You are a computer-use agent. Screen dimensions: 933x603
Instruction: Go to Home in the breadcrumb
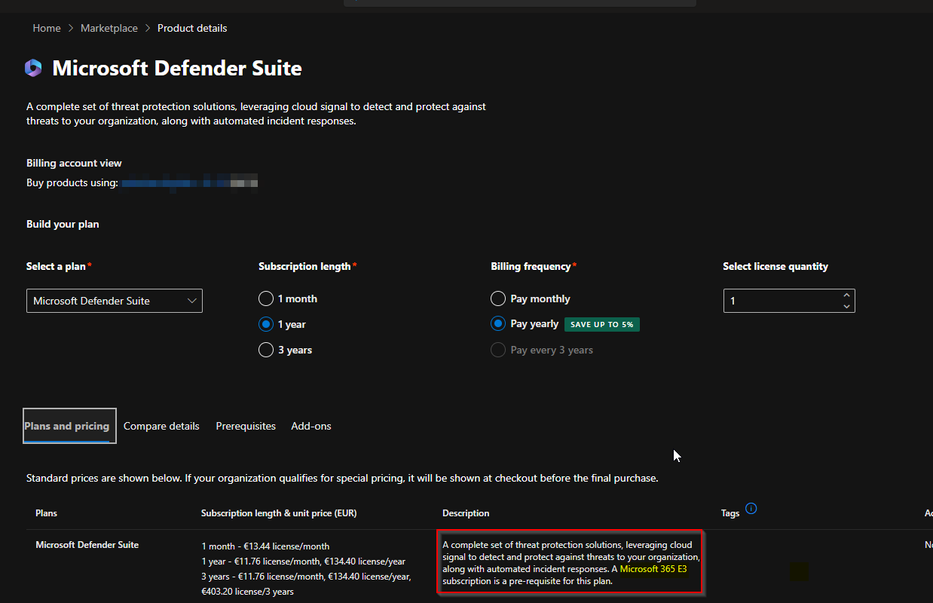[x=46, y=28]
